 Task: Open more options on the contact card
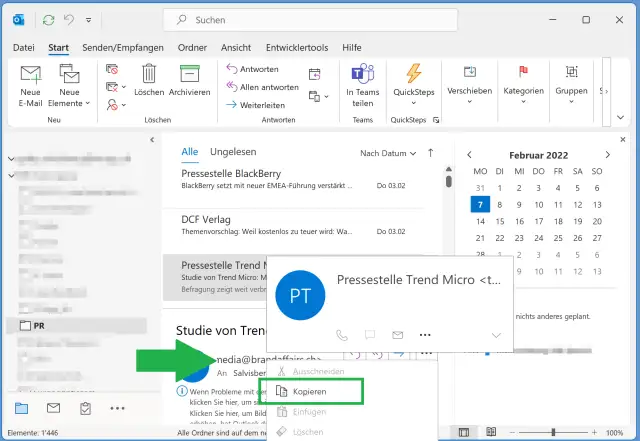pyautogui.click(x=425, y=335)
